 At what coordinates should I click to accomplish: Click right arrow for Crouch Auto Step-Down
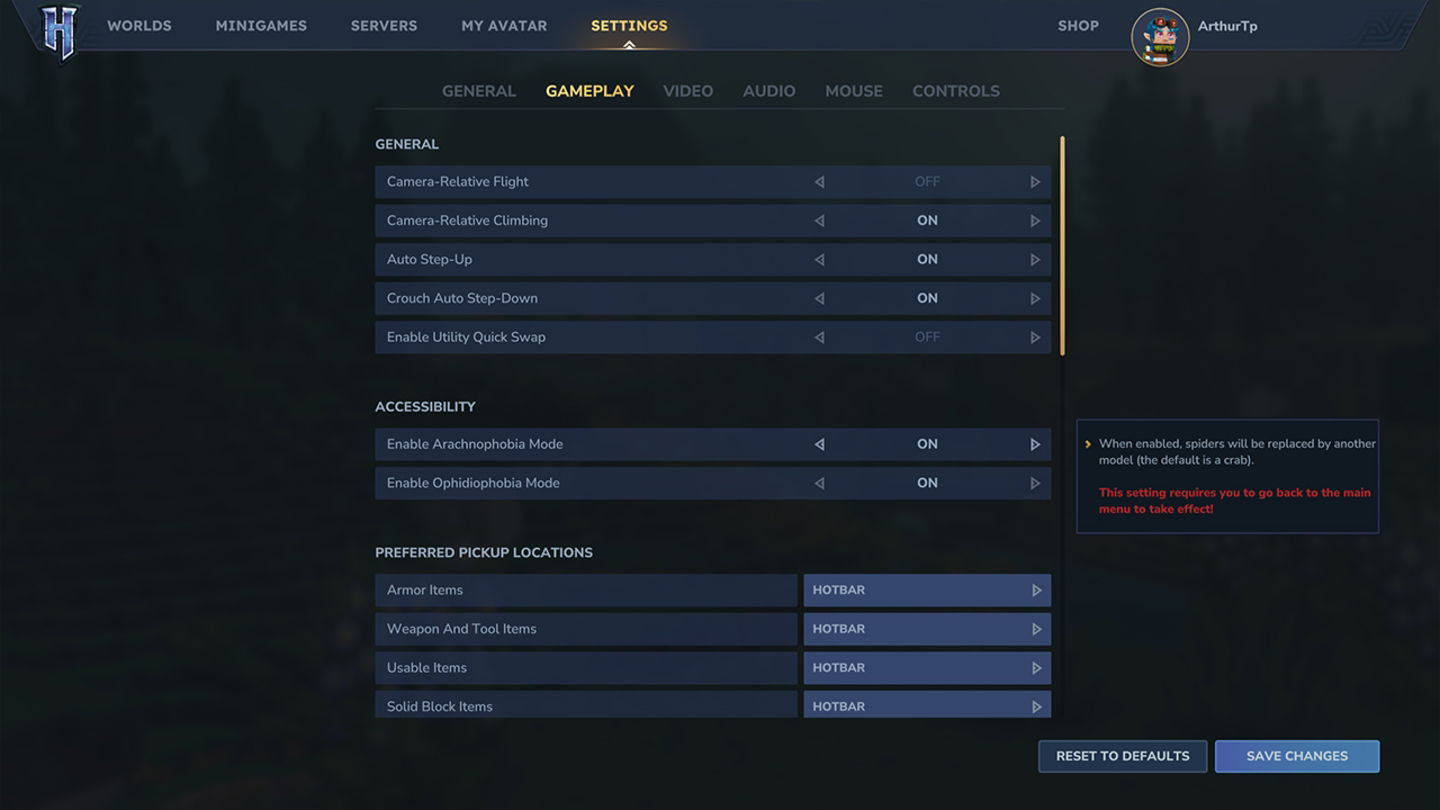click(x=1035, y=299)
